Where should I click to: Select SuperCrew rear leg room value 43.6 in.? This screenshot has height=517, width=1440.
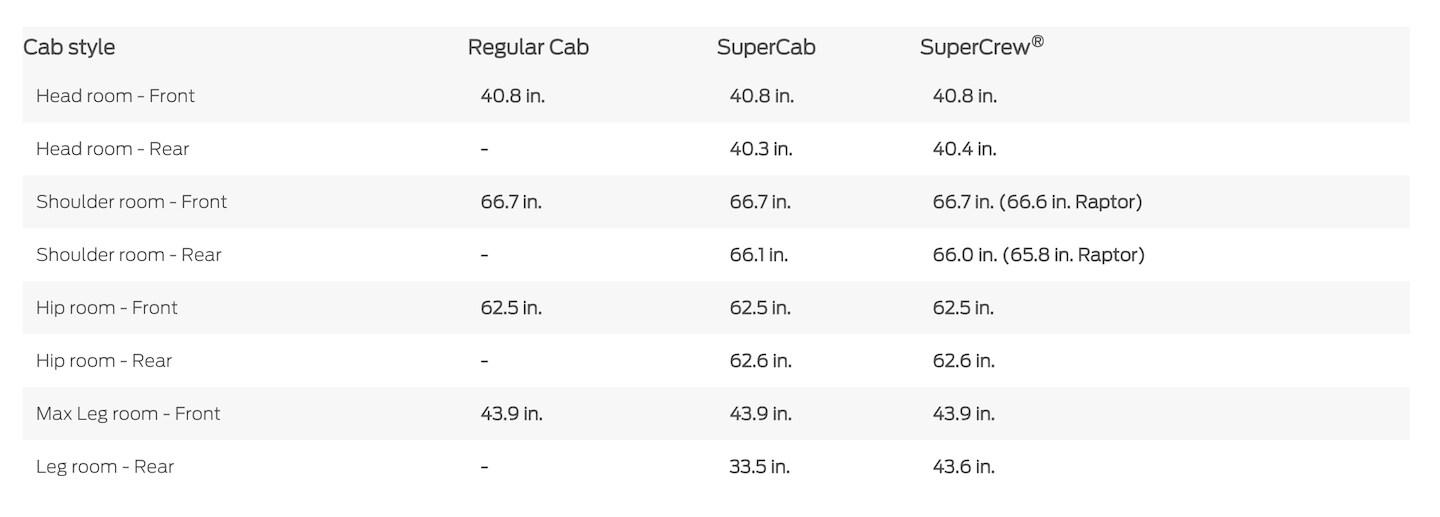click(963, 467)
